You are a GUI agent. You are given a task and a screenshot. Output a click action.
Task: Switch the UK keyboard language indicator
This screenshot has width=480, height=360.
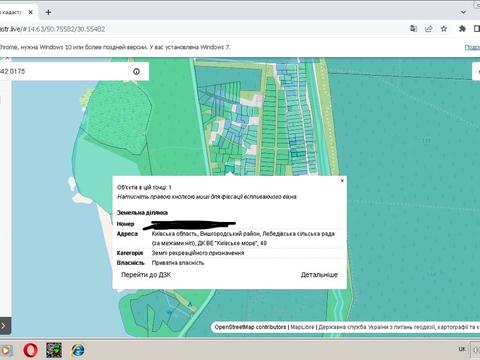click(462, 349)
